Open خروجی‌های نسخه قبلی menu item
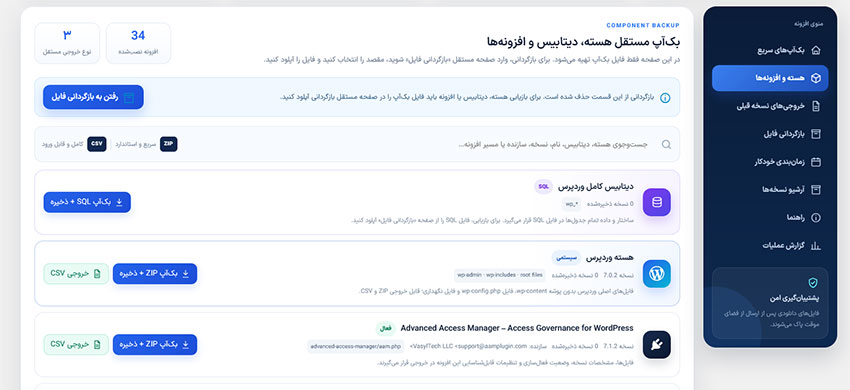Viewport: 850px width, 390px height. (770, 106)
